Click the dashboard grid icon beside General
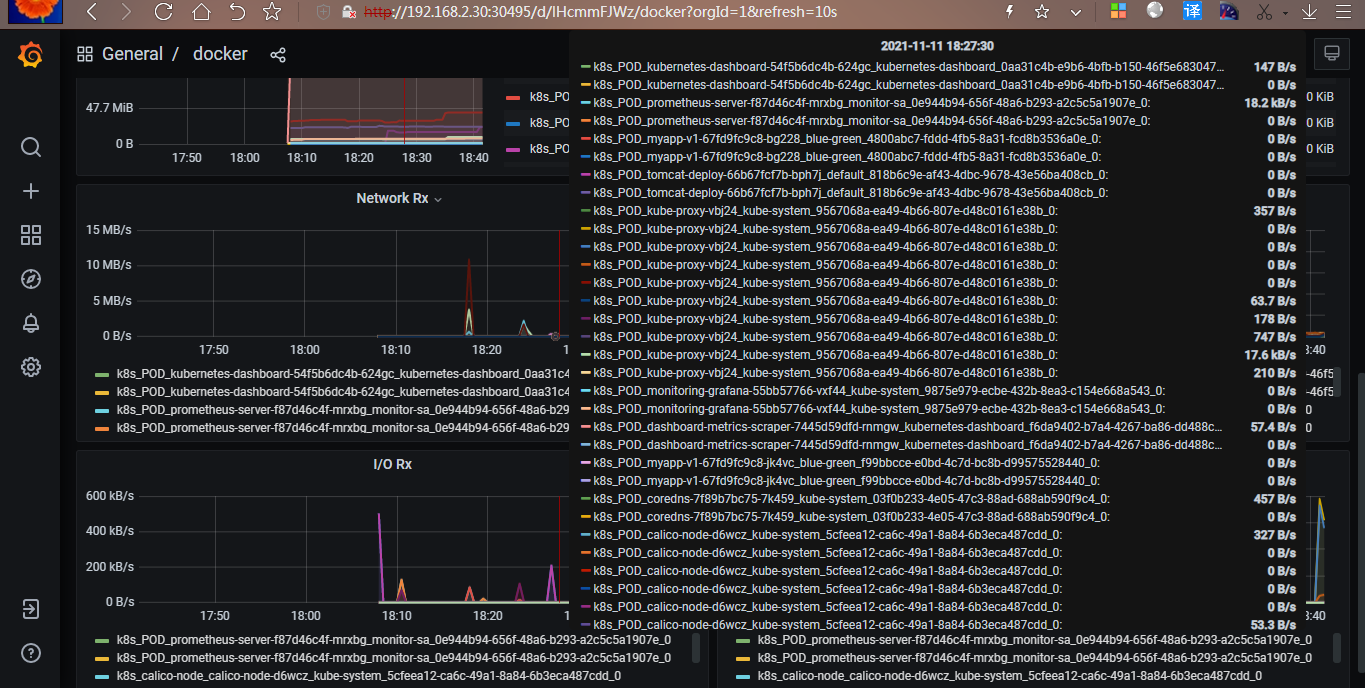Image resolution: width=1365 pixels, height=688 pixels. [85, 54]
